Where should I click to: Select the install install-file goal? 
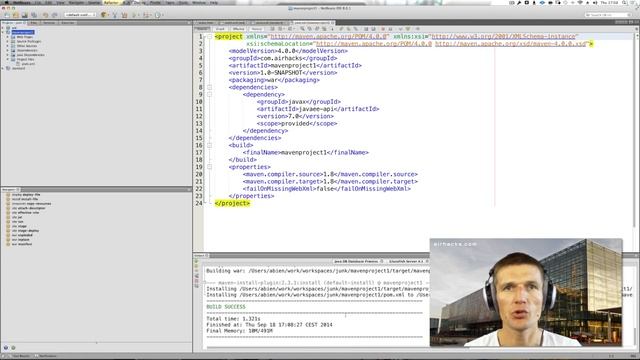pyautogui.click(x=25, y=199)
